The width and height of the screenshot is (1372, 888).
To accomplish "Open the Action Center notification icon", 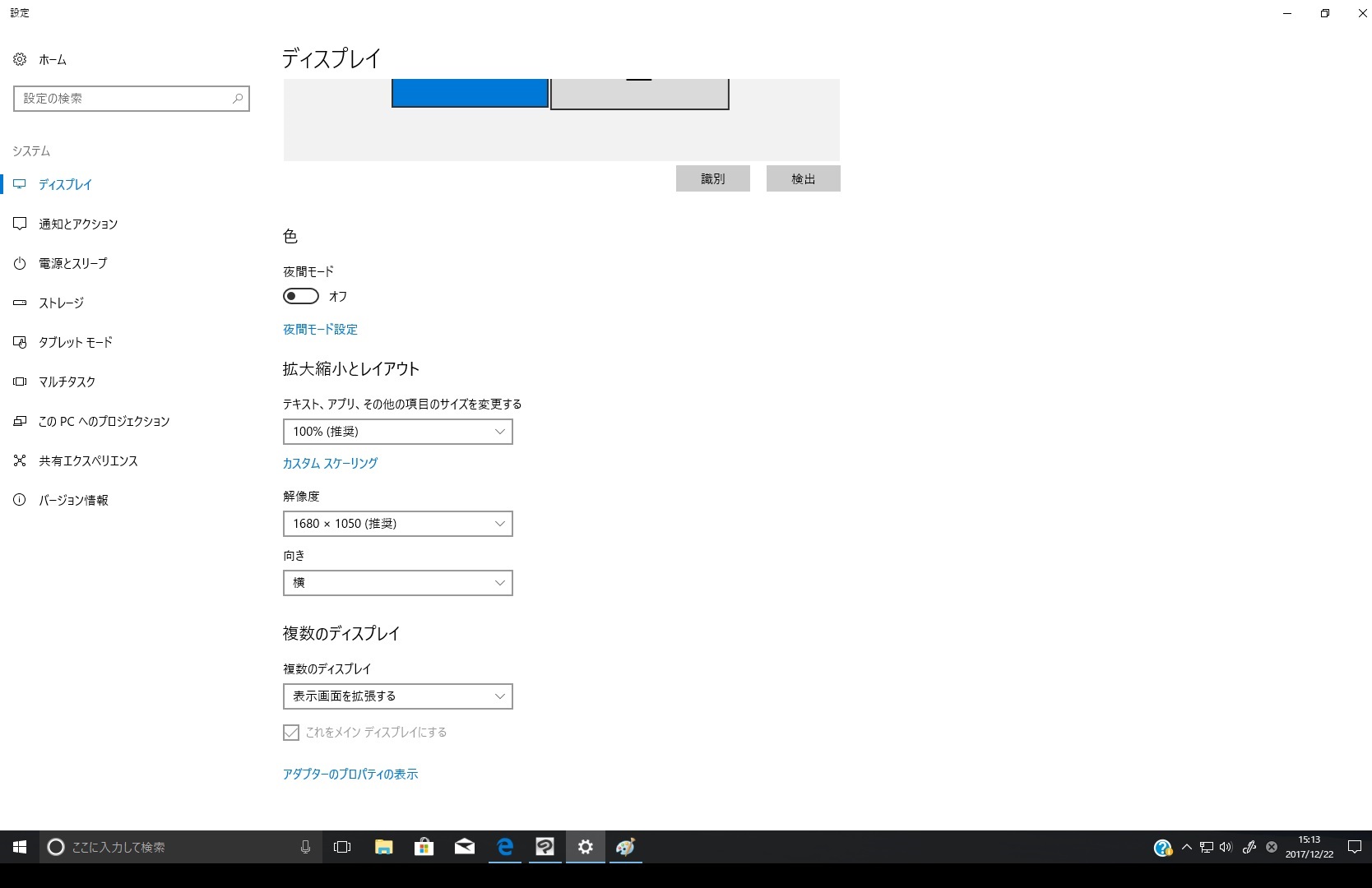I will [1355, 847].
